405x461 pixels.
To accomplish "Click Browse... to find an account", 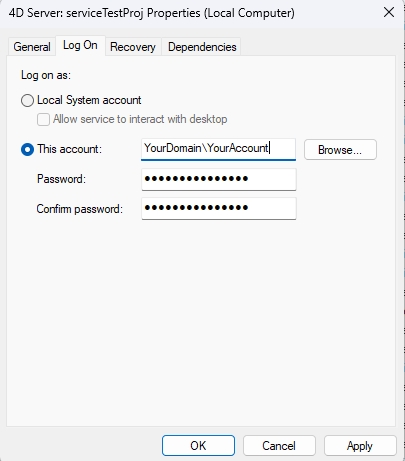I will pos(340,150).
